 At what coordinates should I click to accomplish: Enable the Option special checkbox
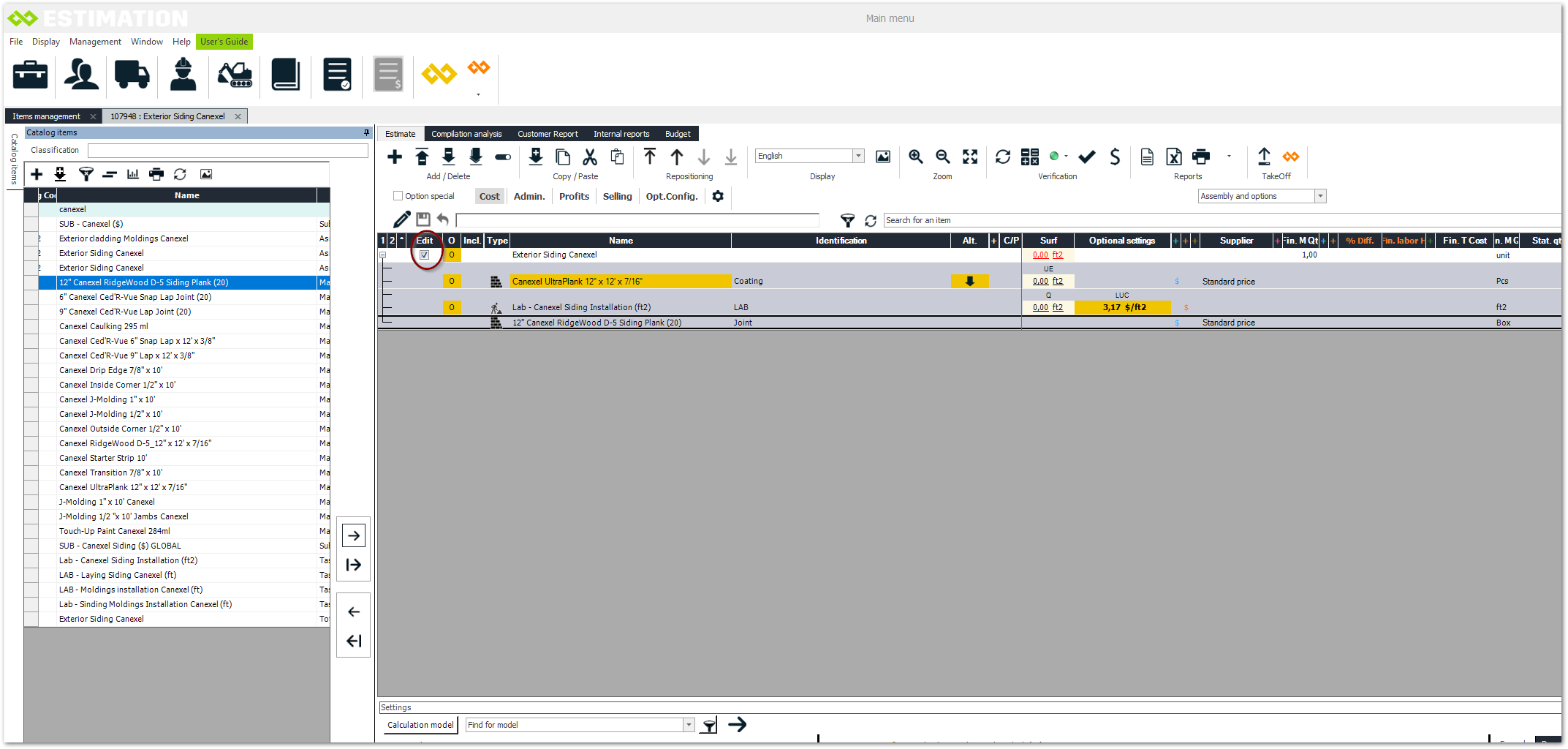(398, 196)
